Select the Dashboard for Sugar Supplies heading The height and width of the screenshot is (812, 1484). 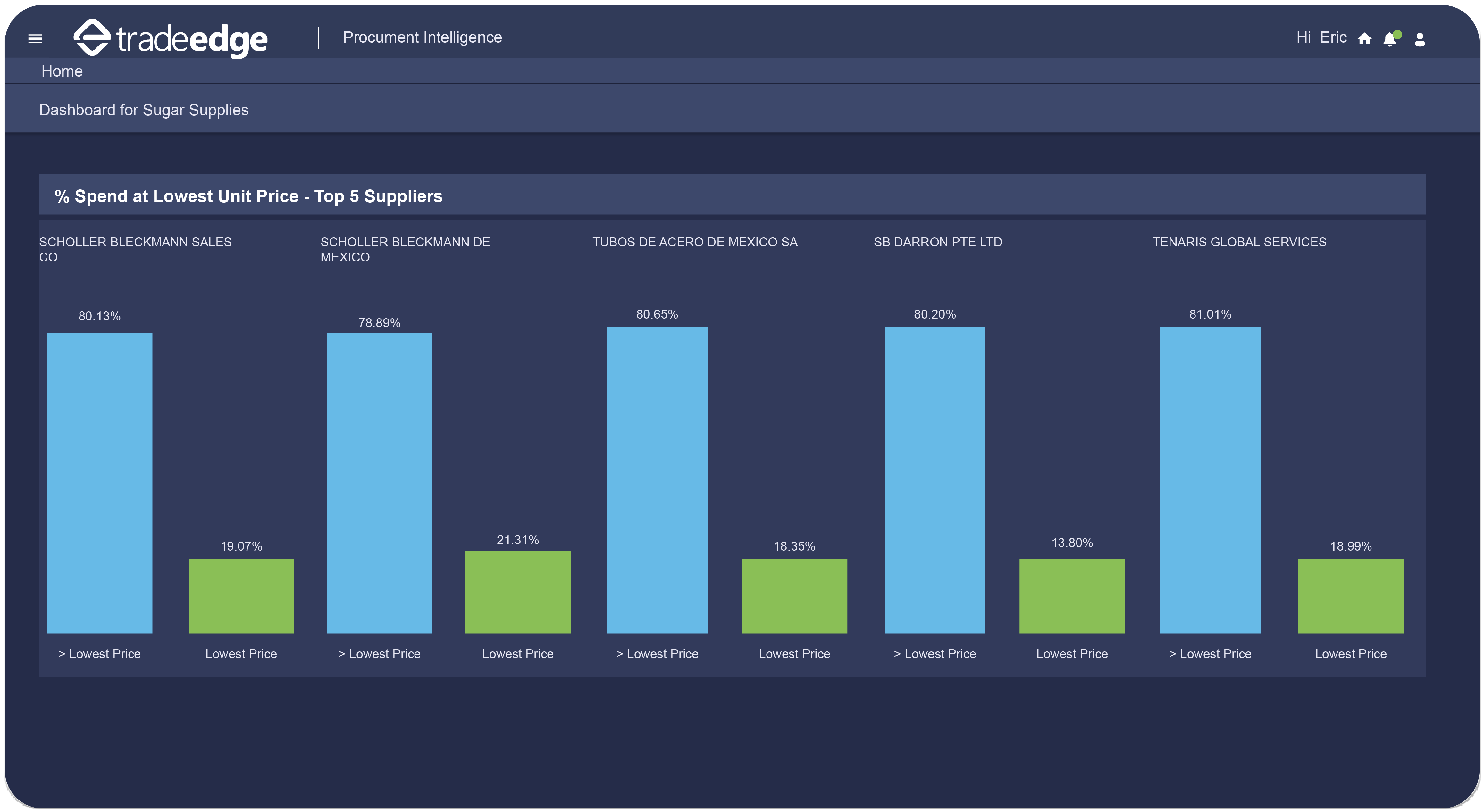143,110
